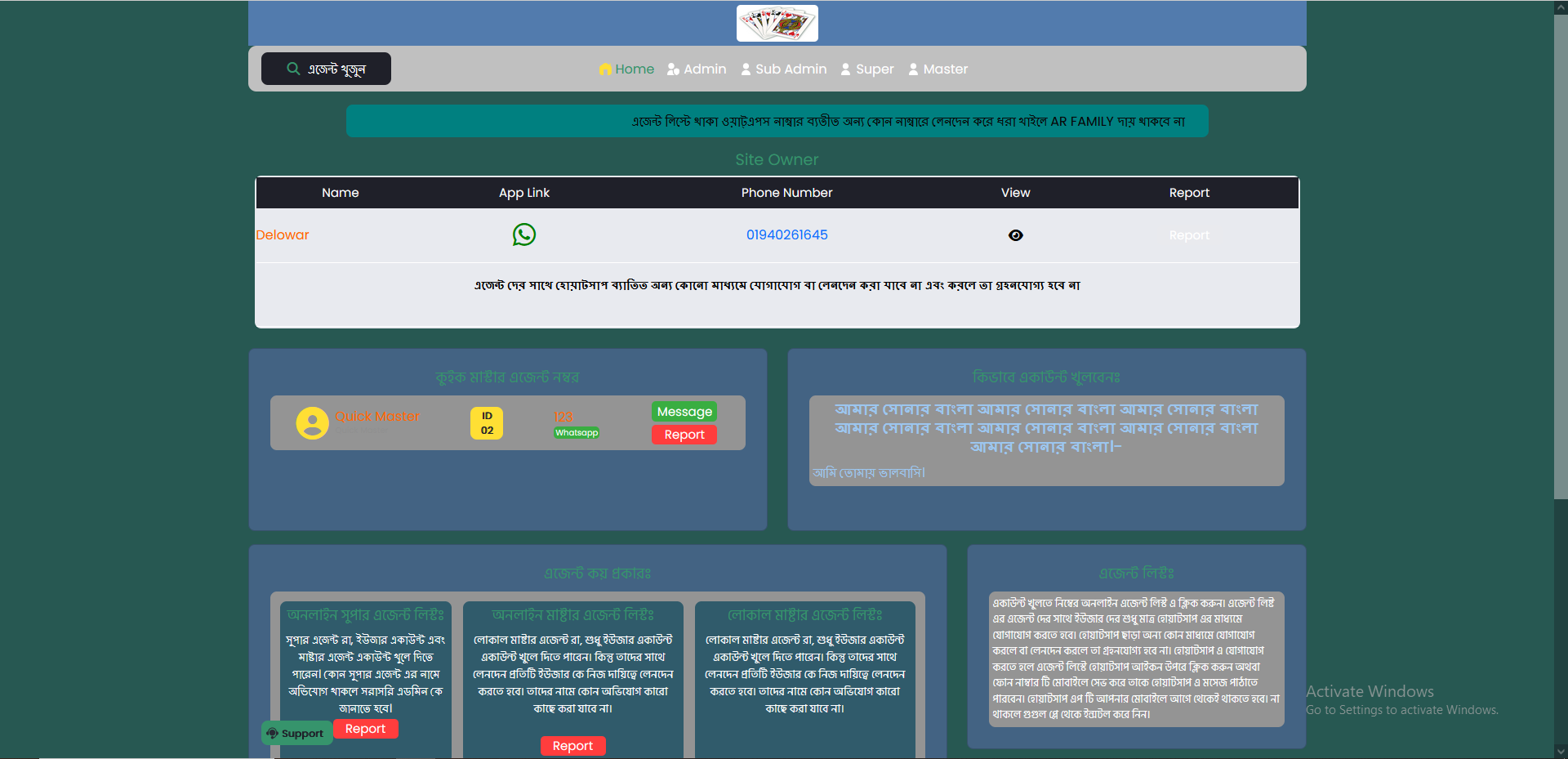Navigate to the Master page
Viewport: 1568px width, 759px height.
(938, 69)
